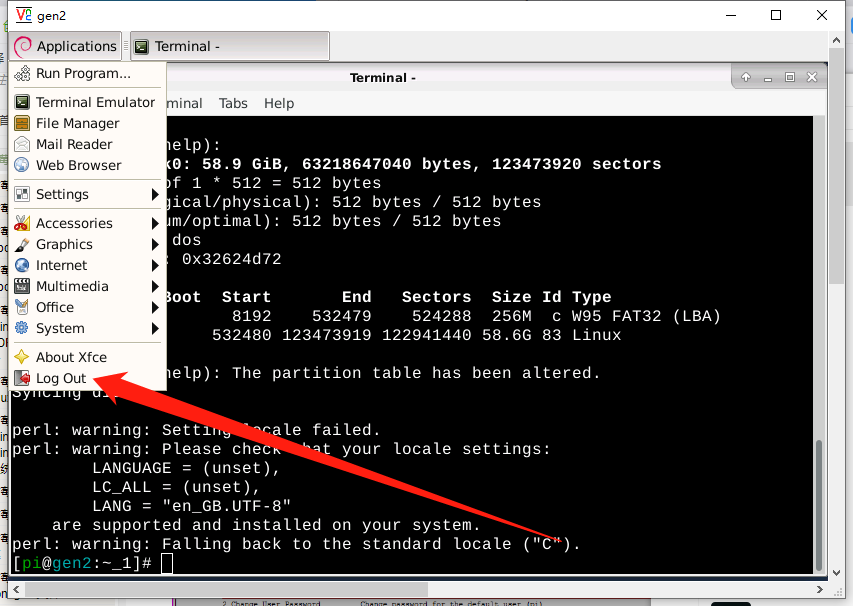Viewport: 853px width, 606px height.
Task: Click the gen2 VNC window logo icon
Action: coord(24,15)
